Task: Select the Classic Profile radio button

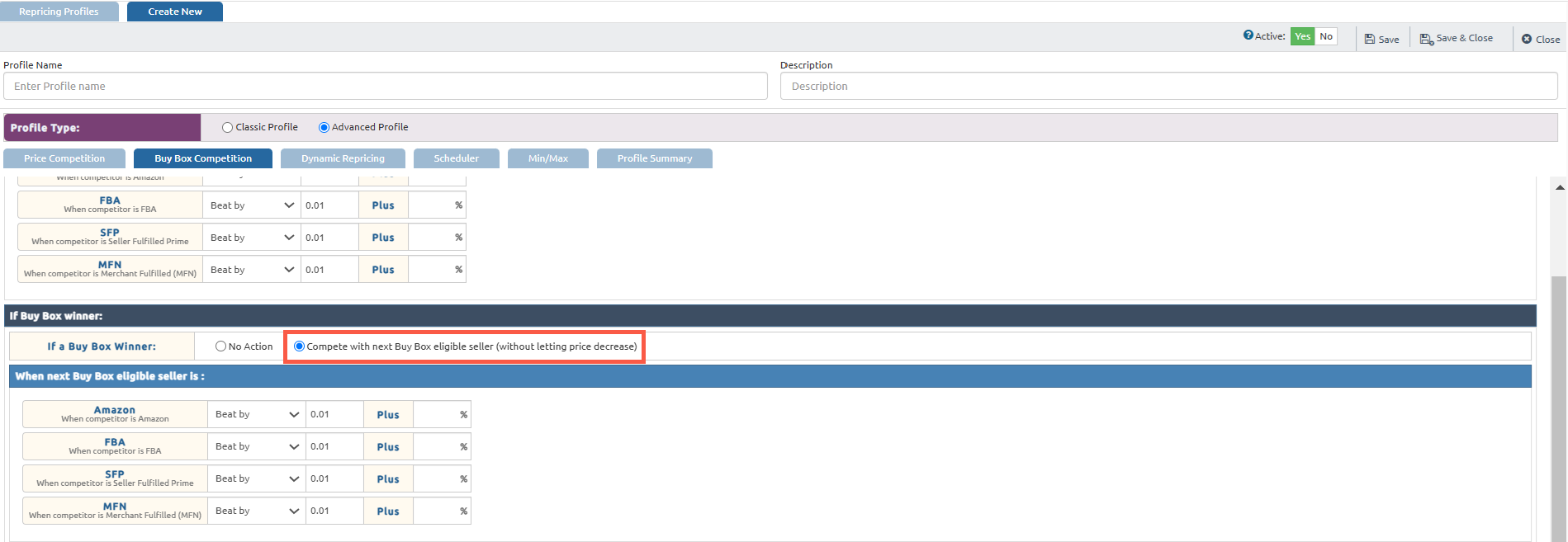Action: [227, 127]
